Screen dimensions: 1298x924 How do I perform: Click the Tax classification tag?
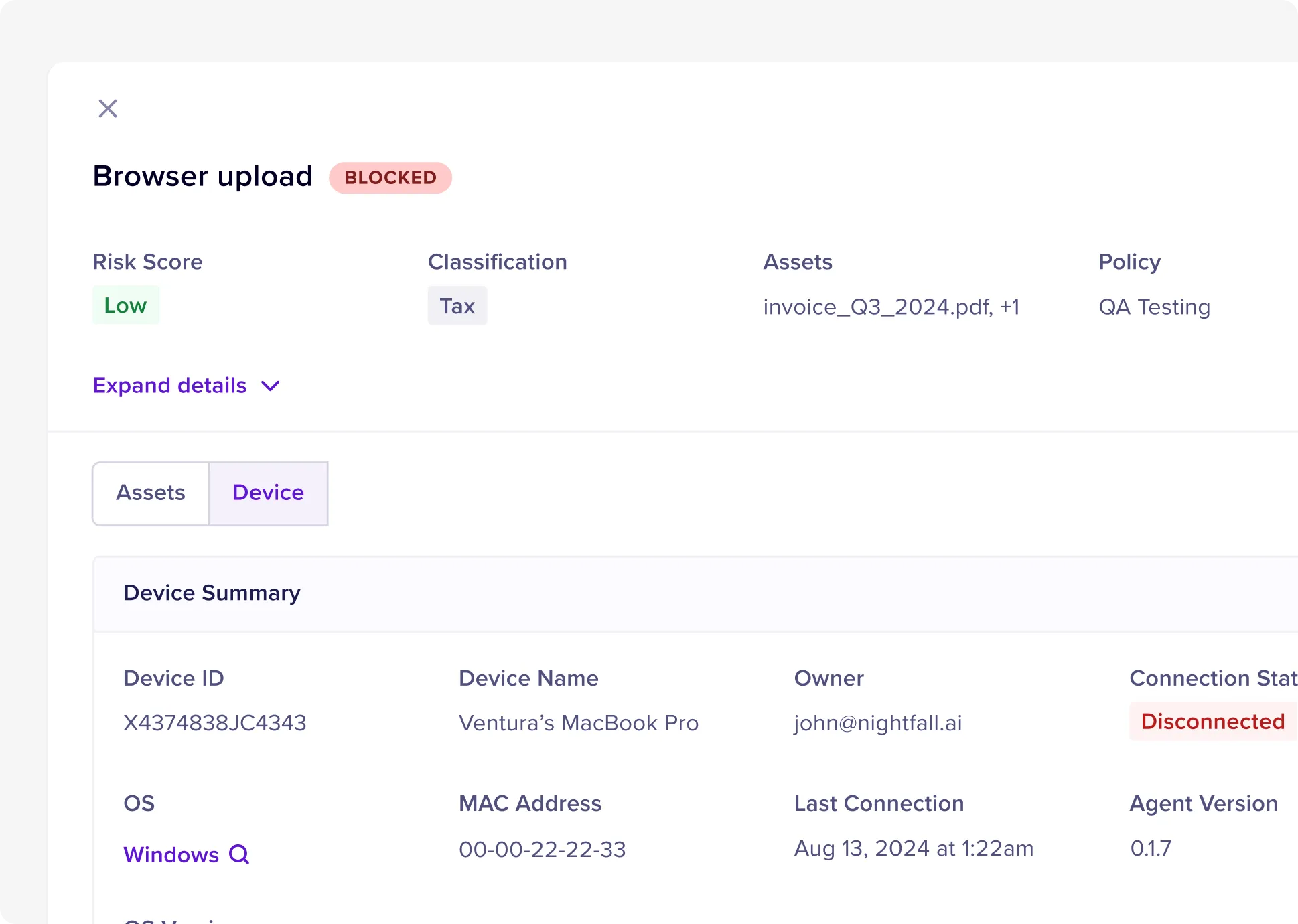(x=457, y=306)
